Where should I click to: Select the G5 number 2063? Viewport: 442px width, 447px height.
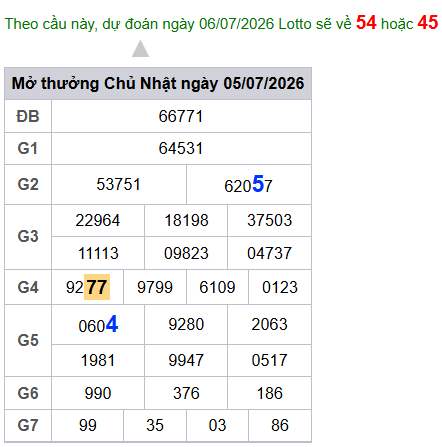269,324
